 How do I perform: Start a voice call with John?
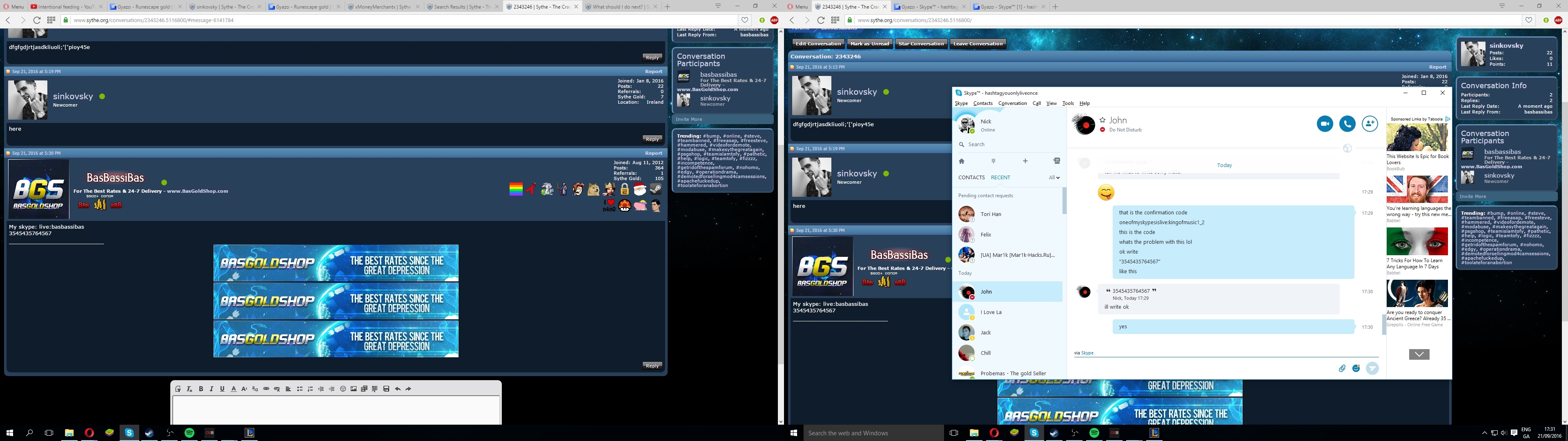coord(1347,124)
